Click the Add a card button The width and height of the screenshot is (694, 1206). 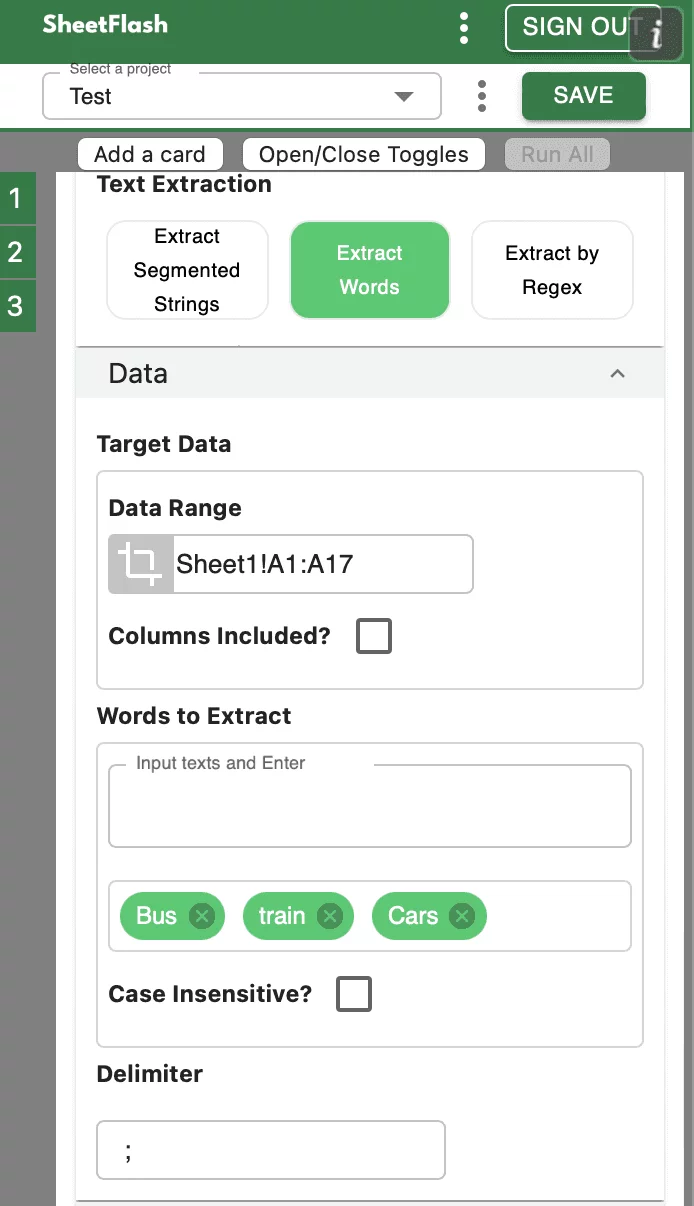click(x=150, y=154)
